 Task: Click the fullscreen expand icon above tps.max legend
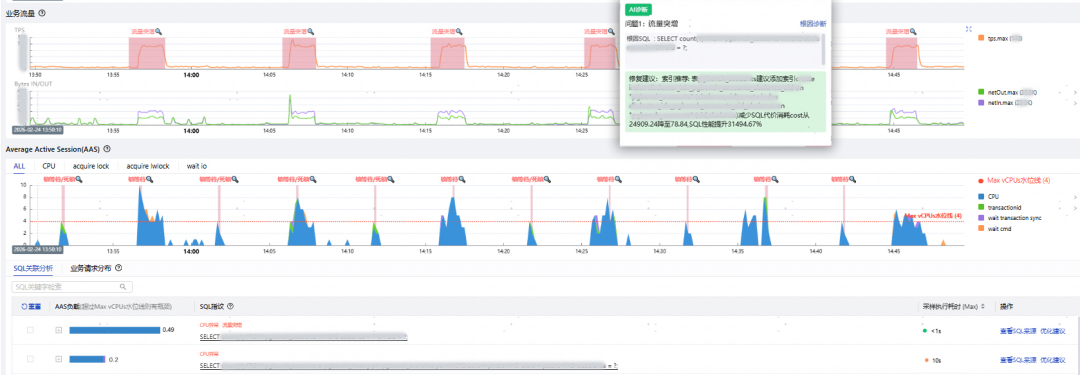(x=969, y=29)
